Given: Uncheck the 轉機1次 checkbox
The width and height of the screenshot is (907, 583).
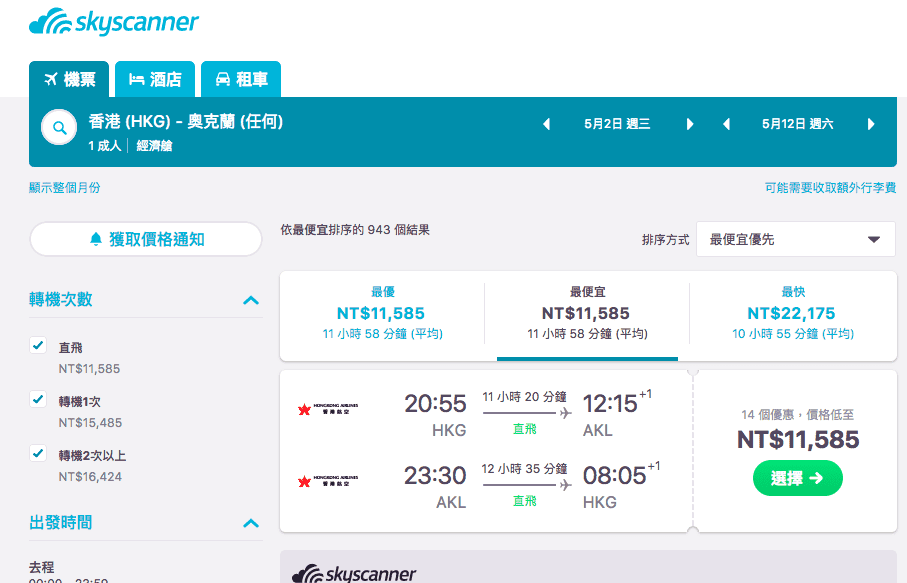Looking at the screenshot, I should coord(38,399).
